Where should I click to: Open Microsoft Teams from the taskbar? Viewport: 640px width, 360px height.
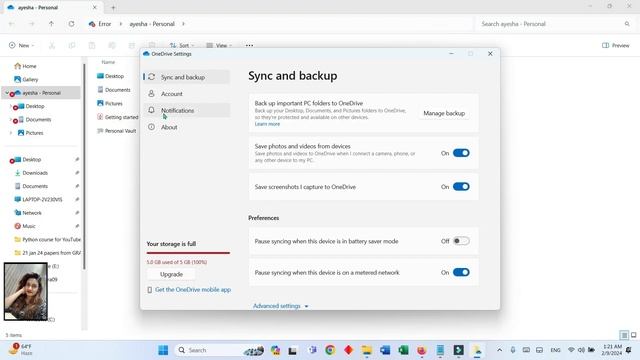[312, 350]
